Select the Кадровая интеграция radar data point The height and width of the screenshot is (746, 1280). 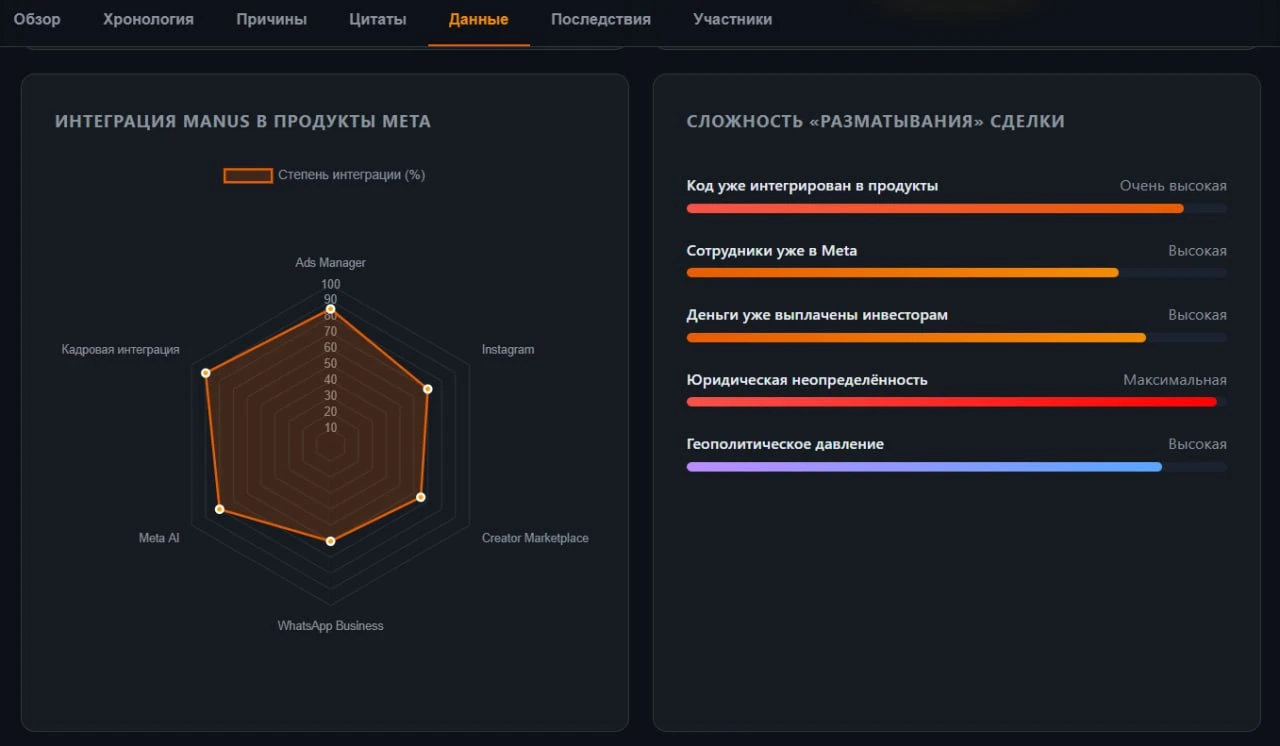[x=206, y=373]
